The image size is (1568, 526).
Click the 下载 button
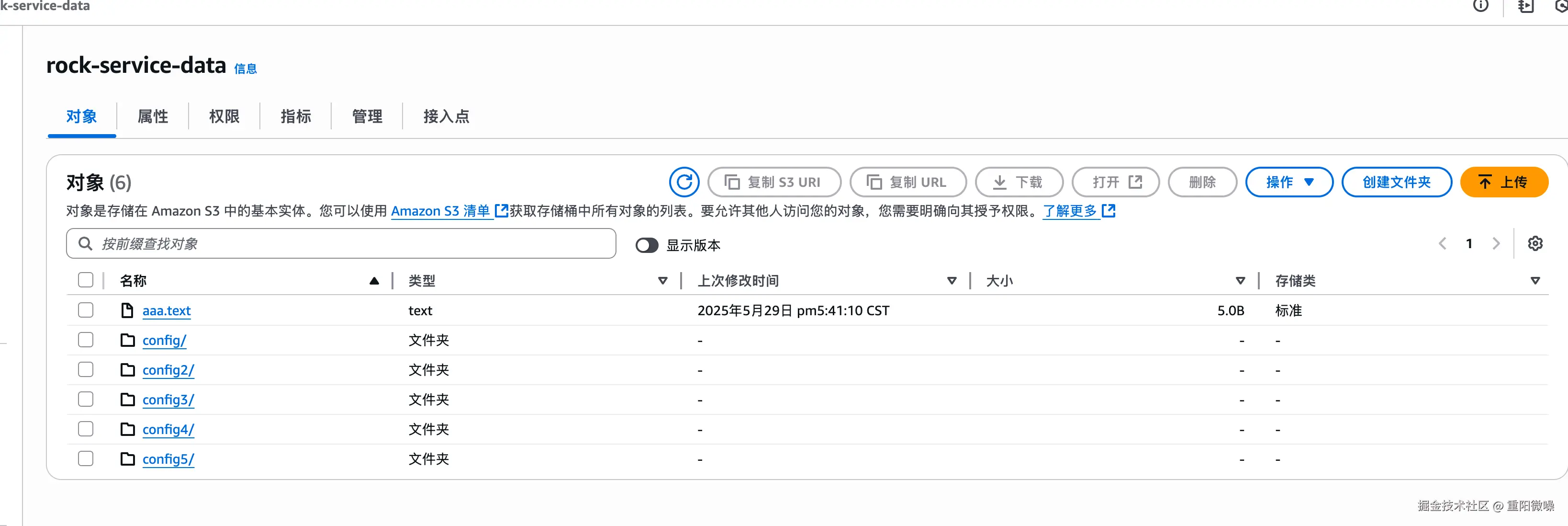[x=1019, y=182]
